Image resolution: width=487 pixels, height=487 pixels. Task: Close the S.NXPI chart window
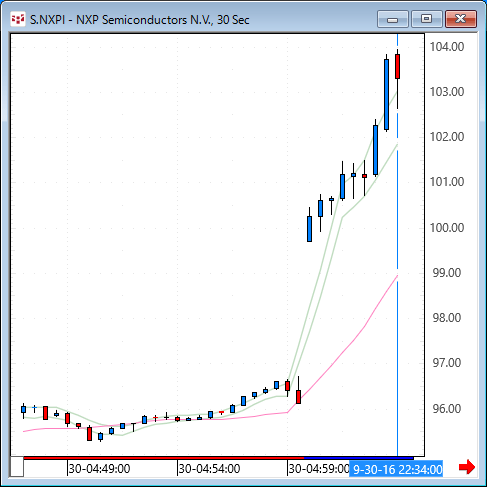pyautogui.click(x=461, y=19)
